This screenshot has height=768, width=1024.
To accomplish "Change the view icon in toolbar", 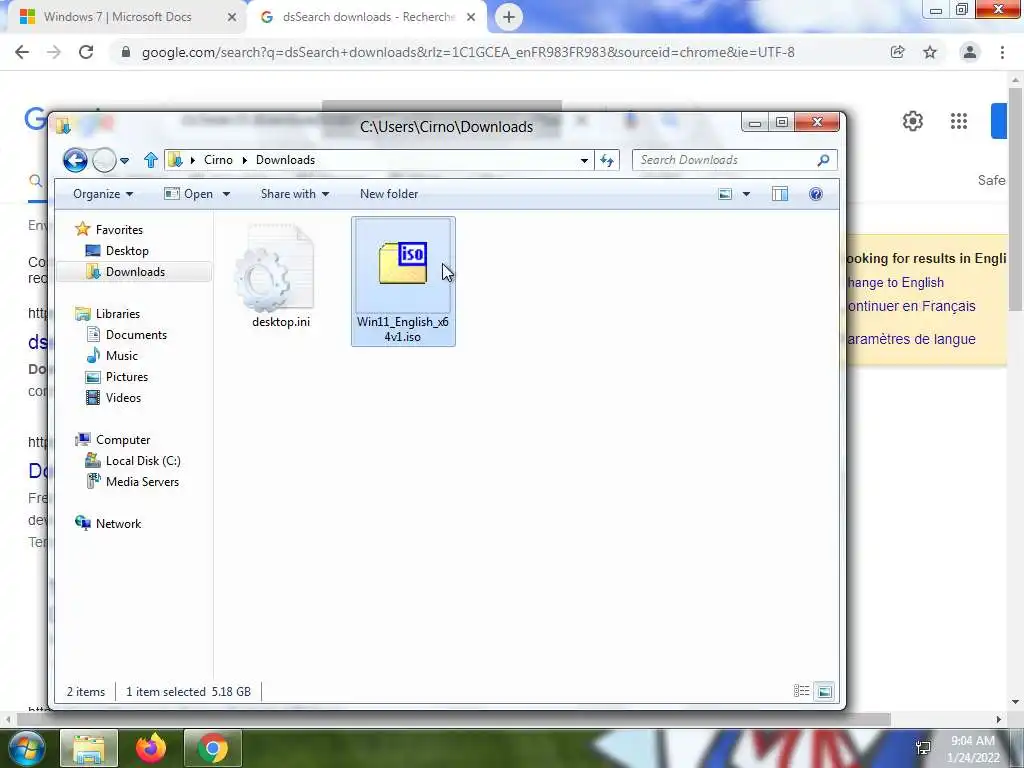I will [x=725, y=194].
